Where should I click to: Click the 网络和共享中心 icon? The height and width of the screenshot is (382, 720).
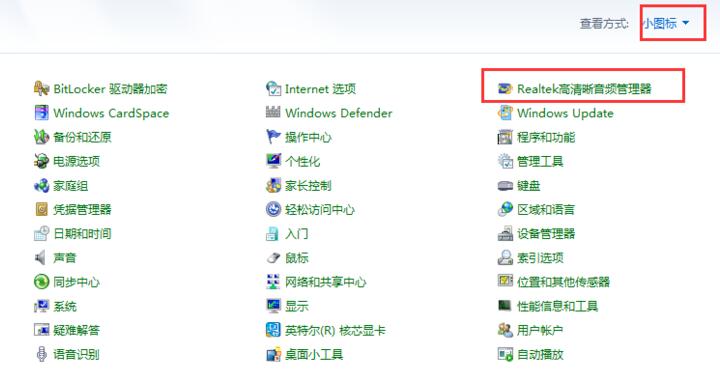tap(273, 282)
